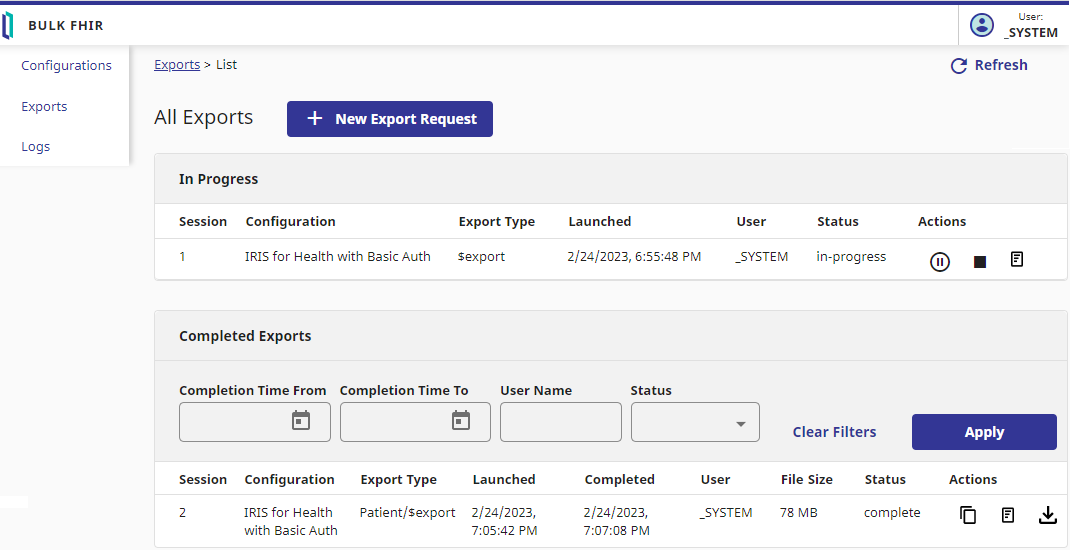Click the Bulk FHIR logo icon
The width and height of the screenshot is (1070, 550).
pos(8,26)
